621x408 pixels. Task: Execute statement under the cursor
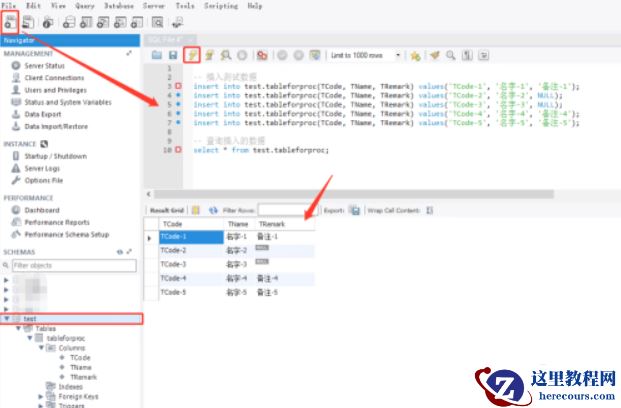tap(209, 55)
